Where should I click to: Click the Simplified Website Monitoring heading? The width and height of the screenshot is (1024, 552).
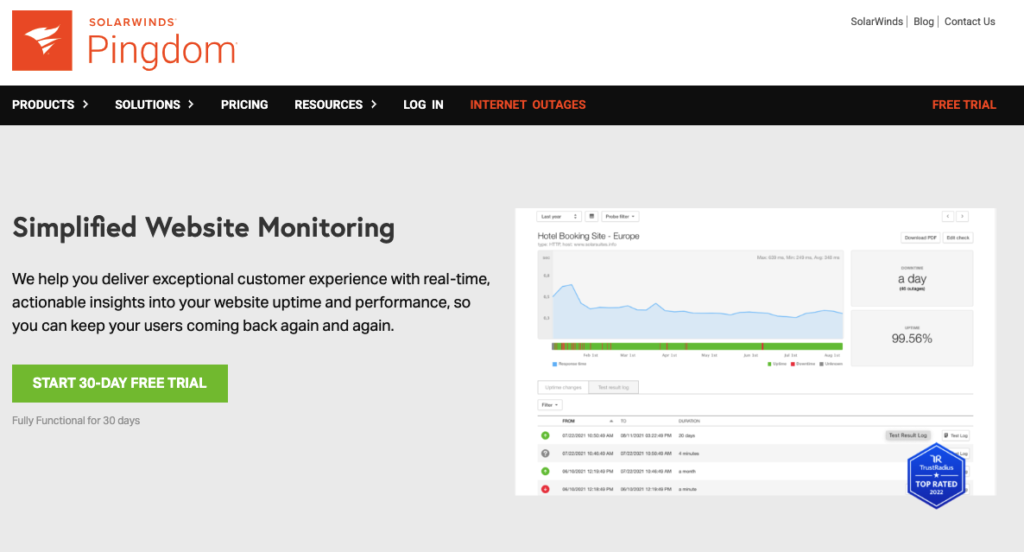[203, 228]
